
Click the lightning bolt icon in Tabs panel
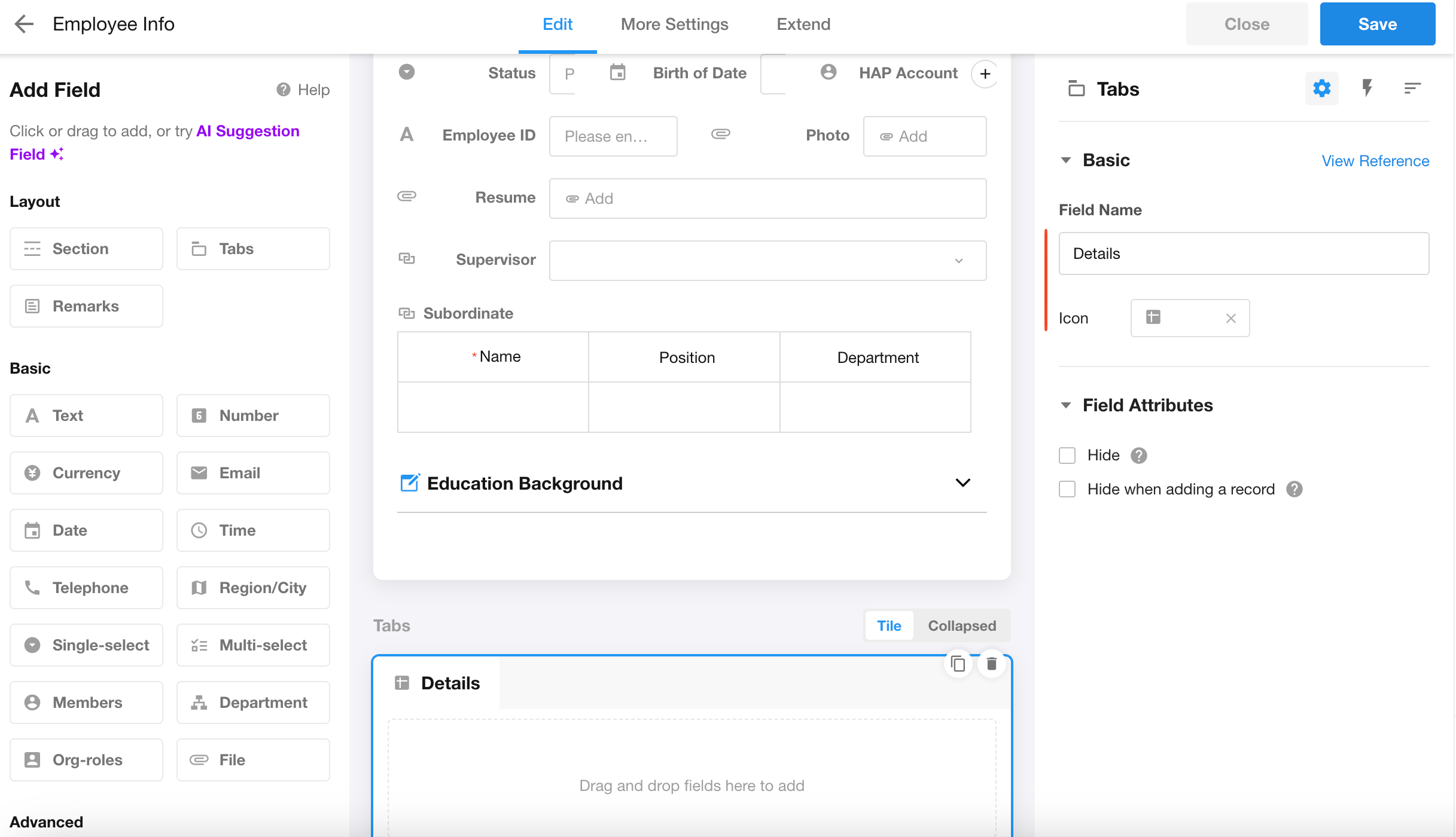[1367, 88]
